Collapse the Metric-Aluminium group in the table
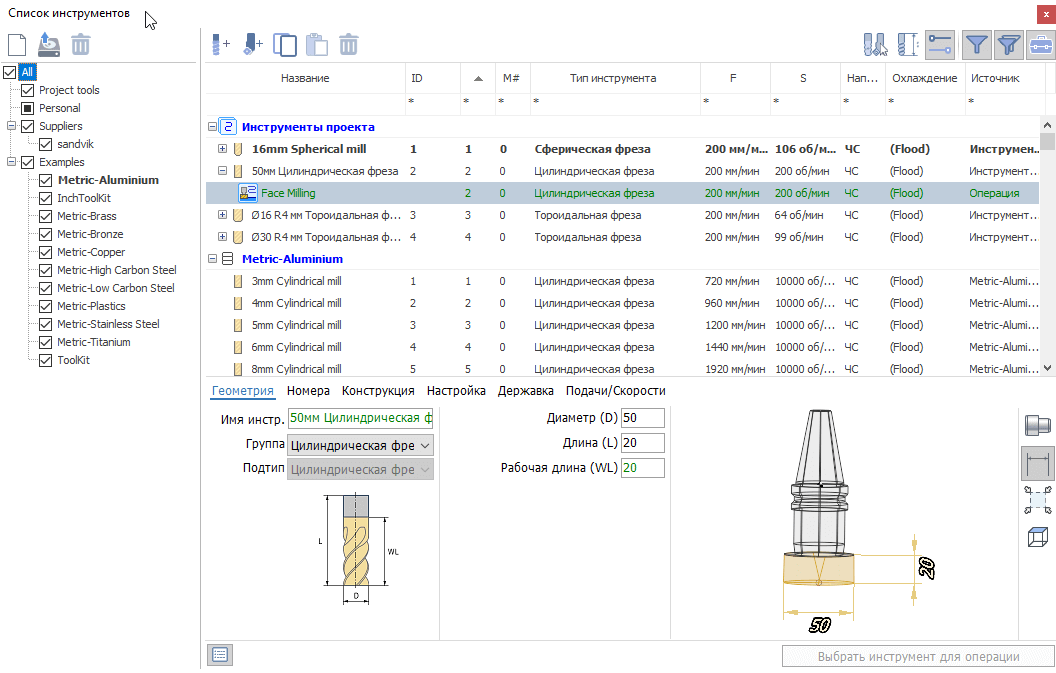The image size is (1056, 673). click(212, 259)
